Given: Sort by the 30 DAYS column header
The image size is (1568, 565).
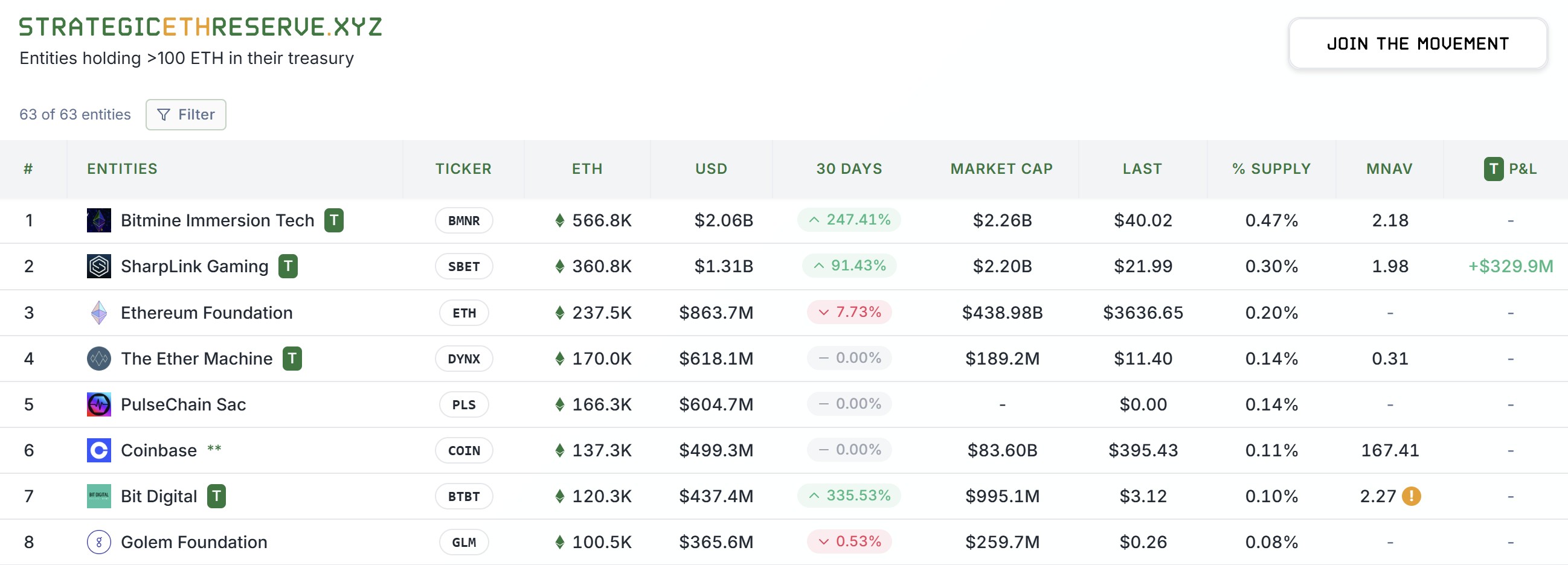Looking at the screenshot, I should pyautogui.click(x=849, y=168).
